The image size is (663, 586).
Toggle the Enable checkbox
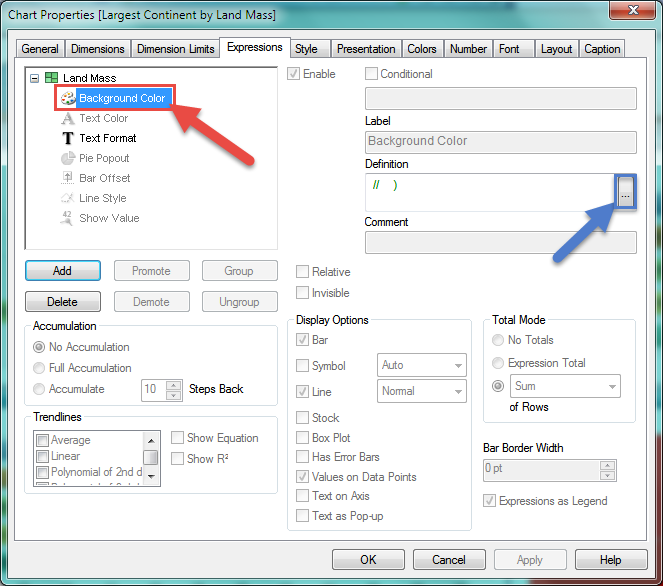coord(293,74)
